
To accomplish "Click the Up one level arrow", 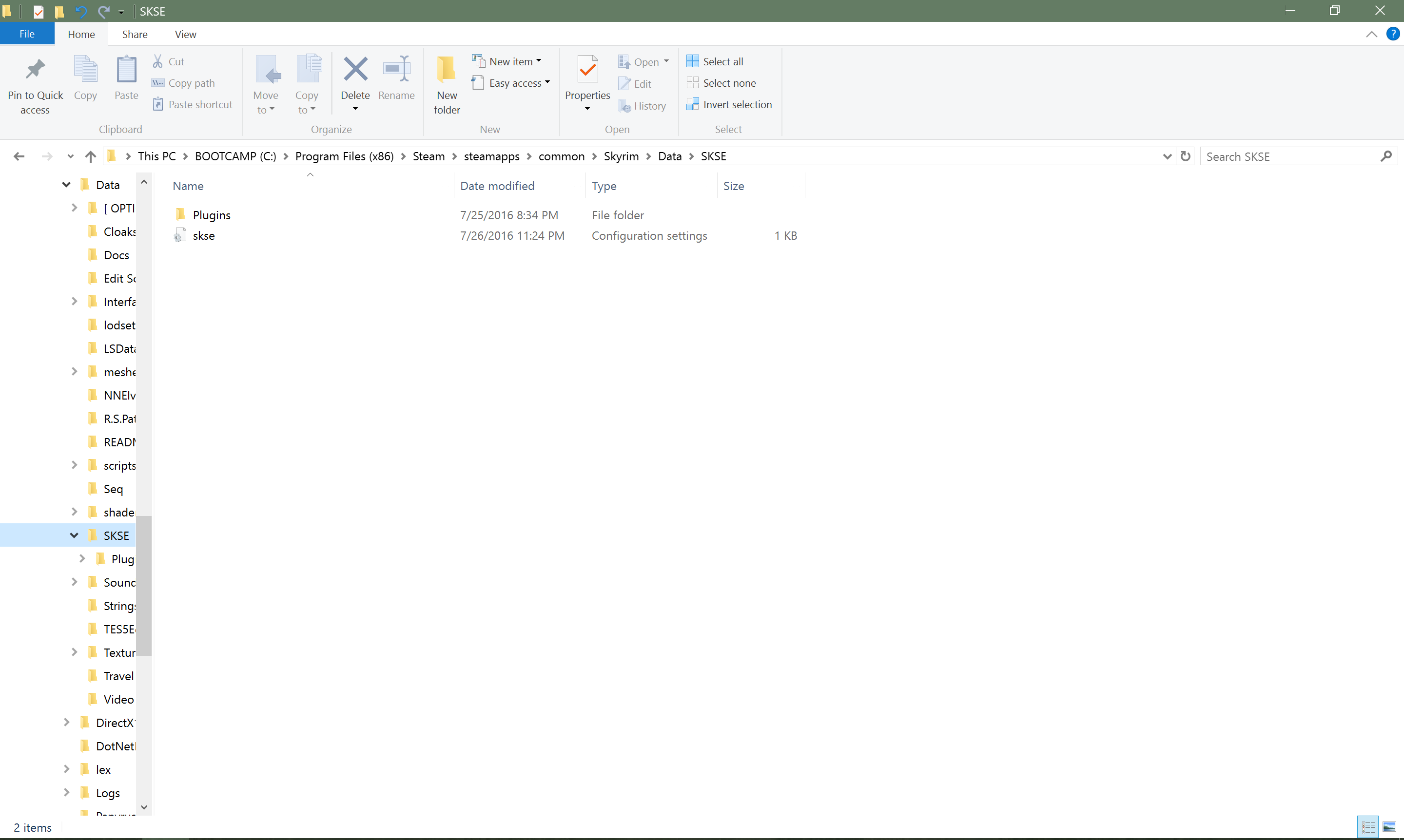I will tap(91, 156).
